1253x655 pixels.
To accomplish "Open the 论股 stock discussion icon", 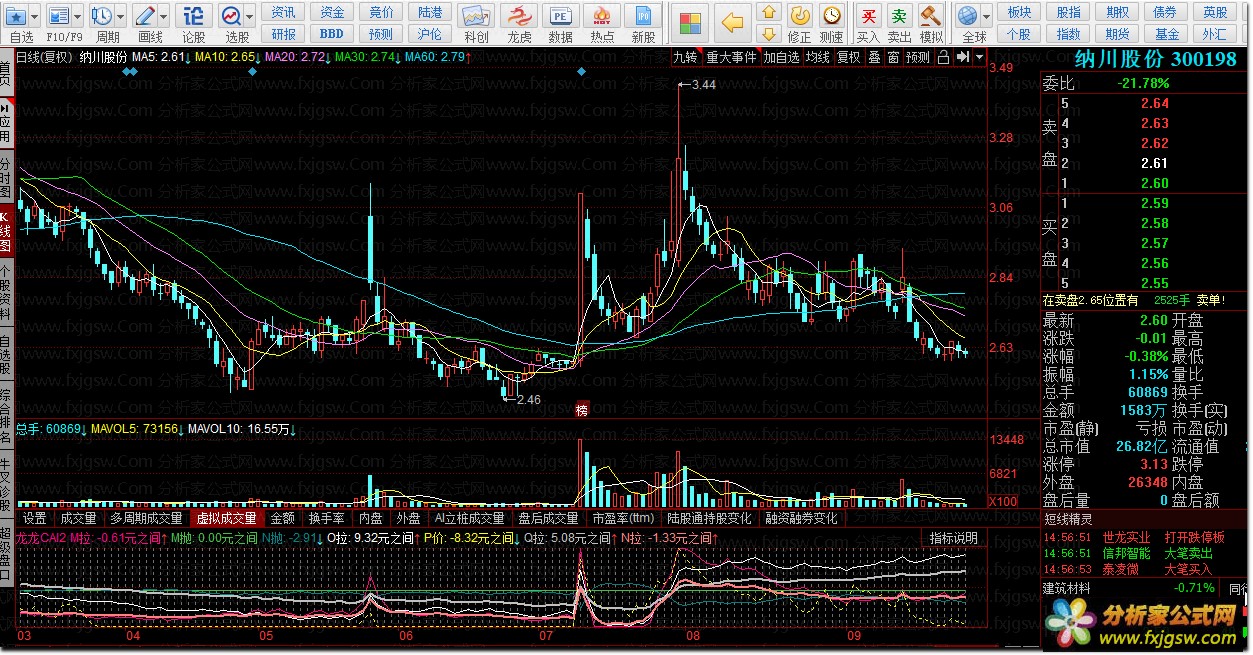I will (x=194, y=16).
